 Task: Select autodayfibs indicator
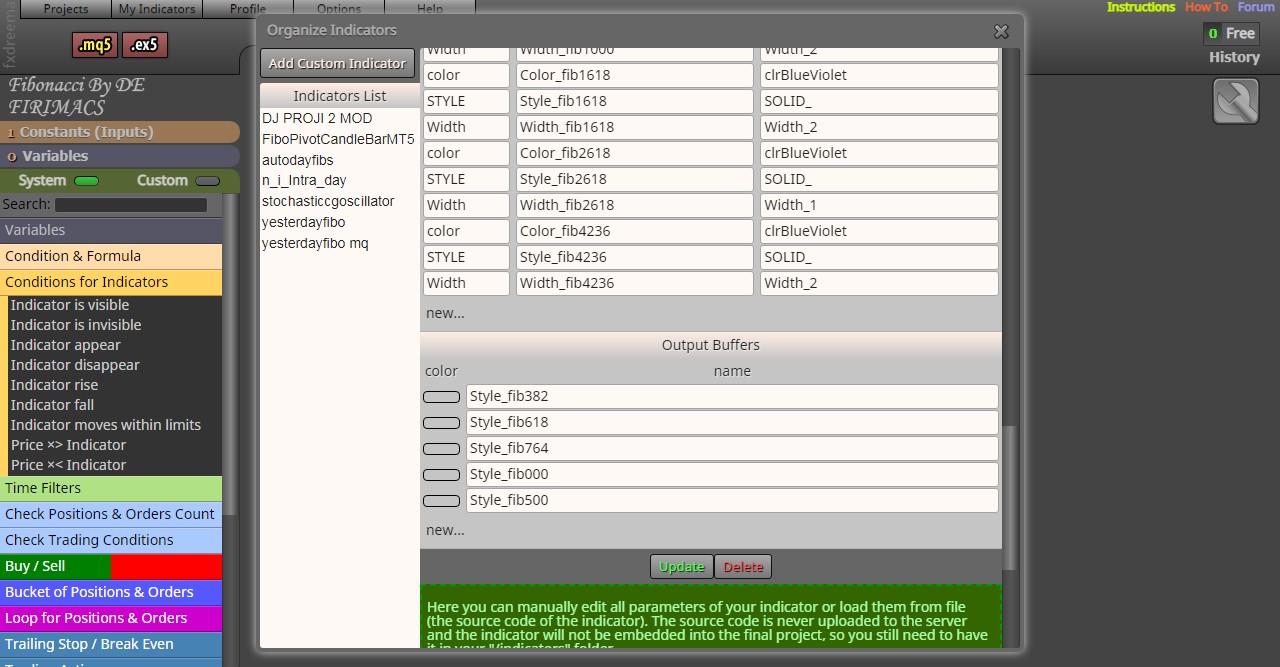click(298, 160)
